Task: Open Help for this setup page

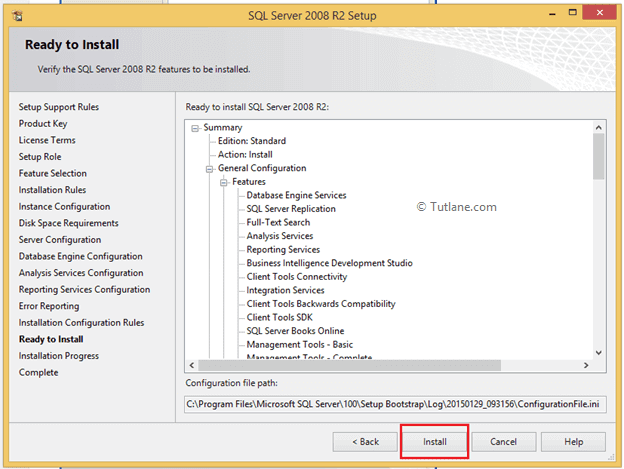Action: pos(573,442)
